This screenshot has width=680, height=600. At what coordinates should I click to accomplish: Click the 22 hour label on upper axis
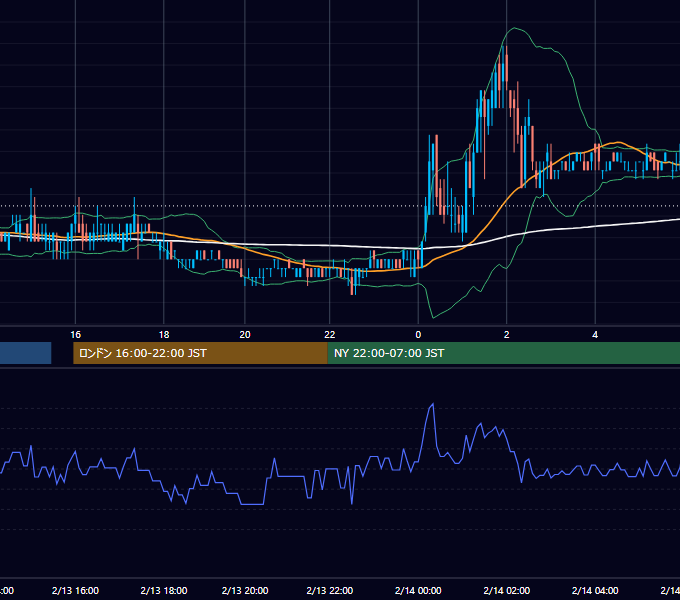point(330,335)
